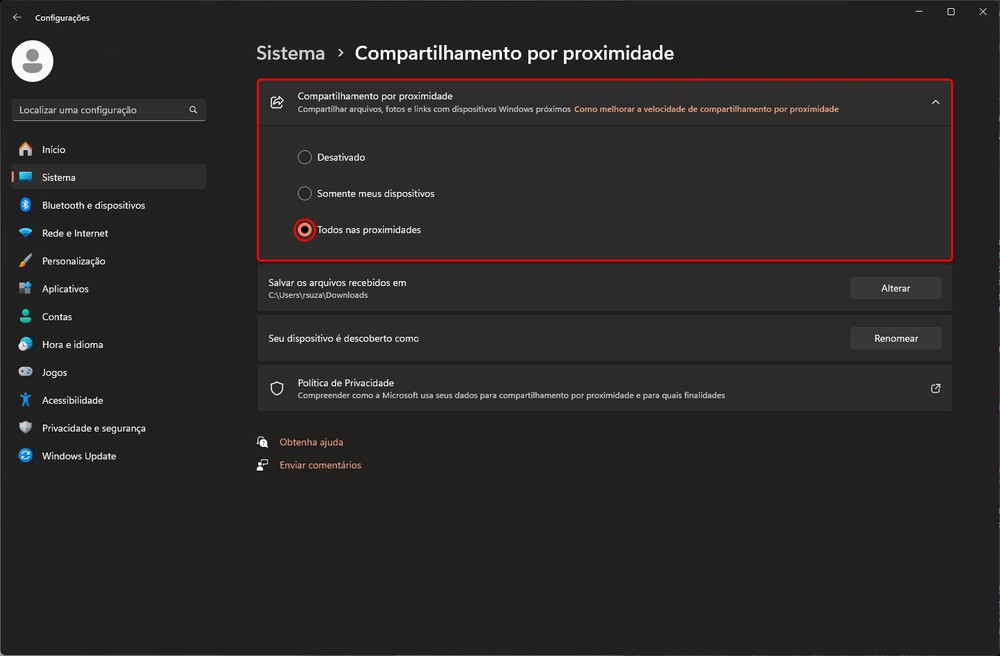
Task: Click the Localizar uma configuração search field
Action: [x=100, y=110]
